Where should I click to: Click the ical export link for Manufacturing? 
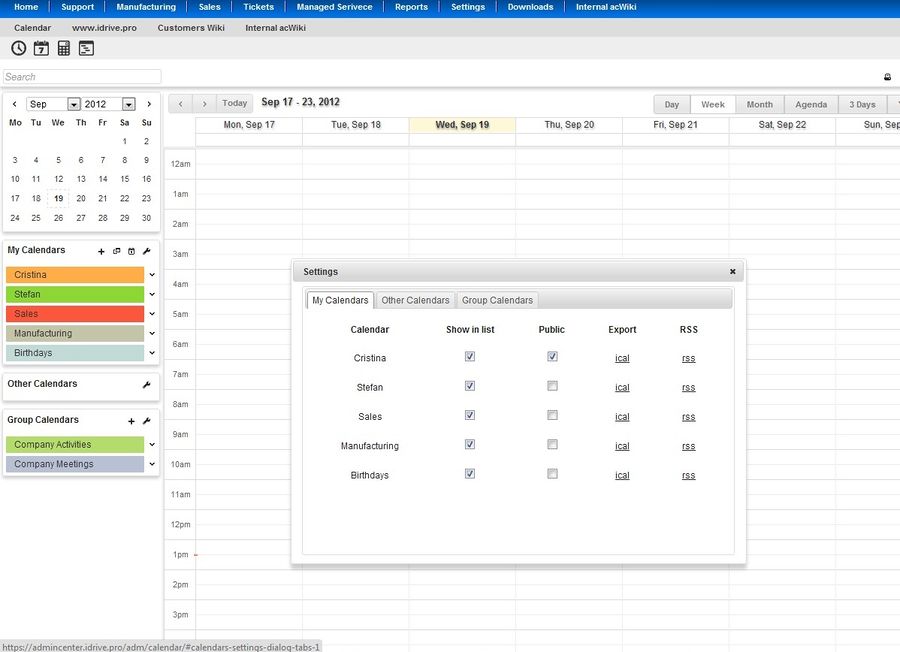[622, 446]
